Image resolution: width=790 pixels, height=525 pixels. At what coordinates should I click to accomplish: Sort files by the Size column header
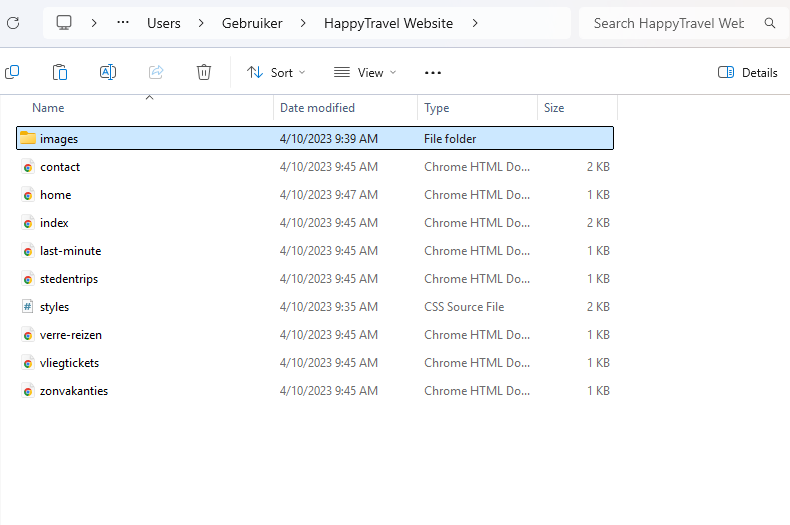point(554,108)
